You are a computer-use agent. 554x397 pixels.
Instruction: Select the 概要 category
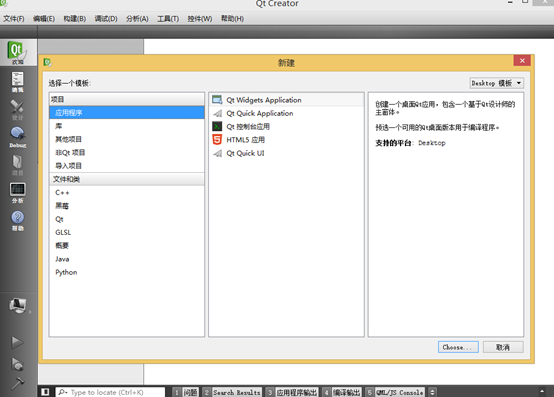[x=127, y=245]
